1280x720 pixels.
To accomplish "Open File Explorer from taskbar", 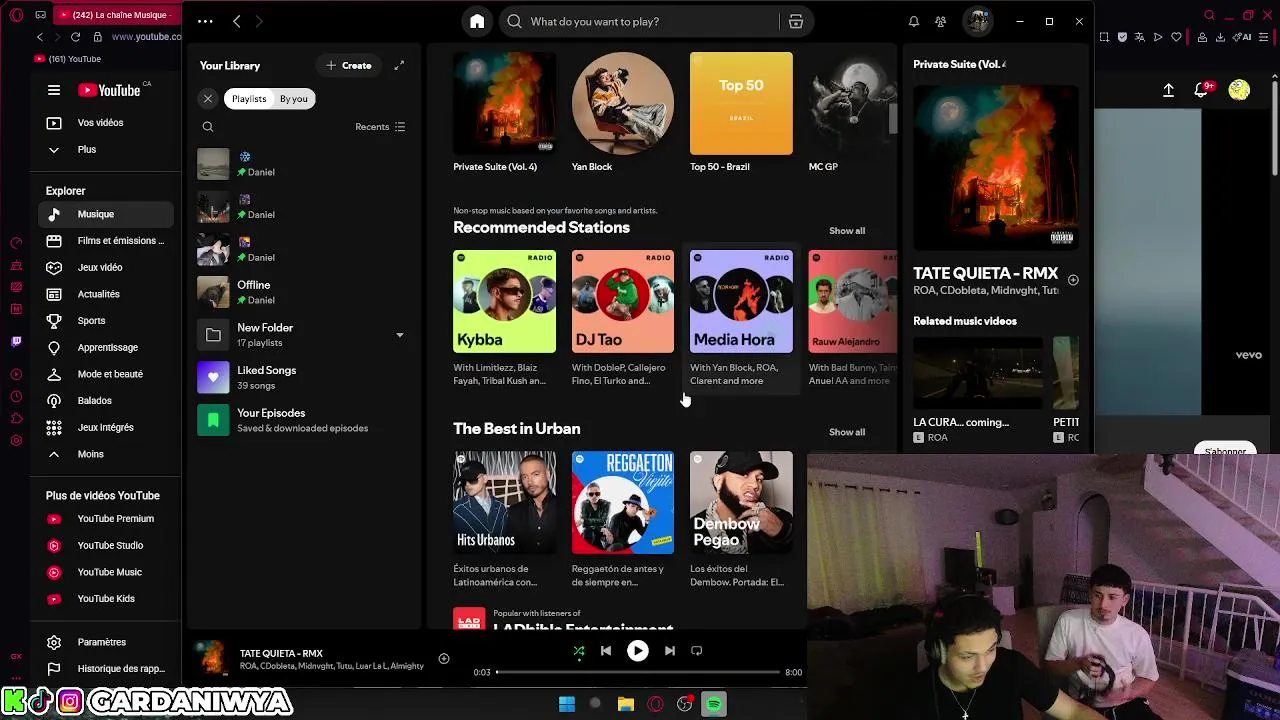I will tap(626, 704).
